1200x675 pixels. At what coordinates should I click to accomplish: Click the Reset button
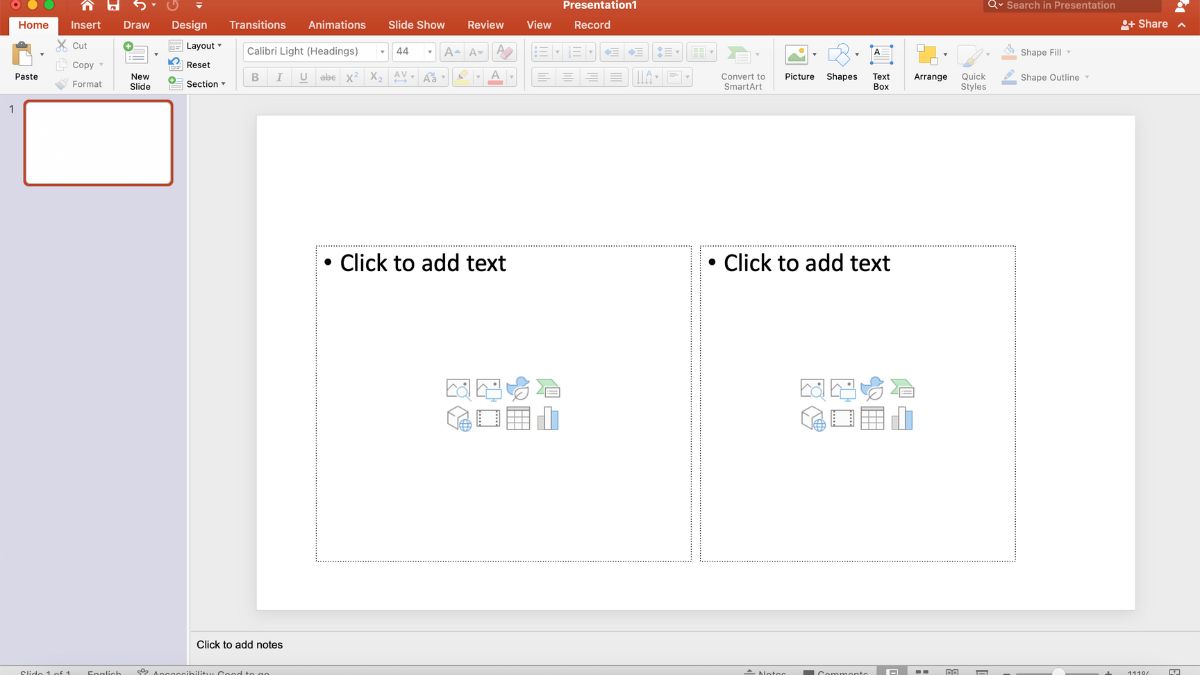[197, 64]
